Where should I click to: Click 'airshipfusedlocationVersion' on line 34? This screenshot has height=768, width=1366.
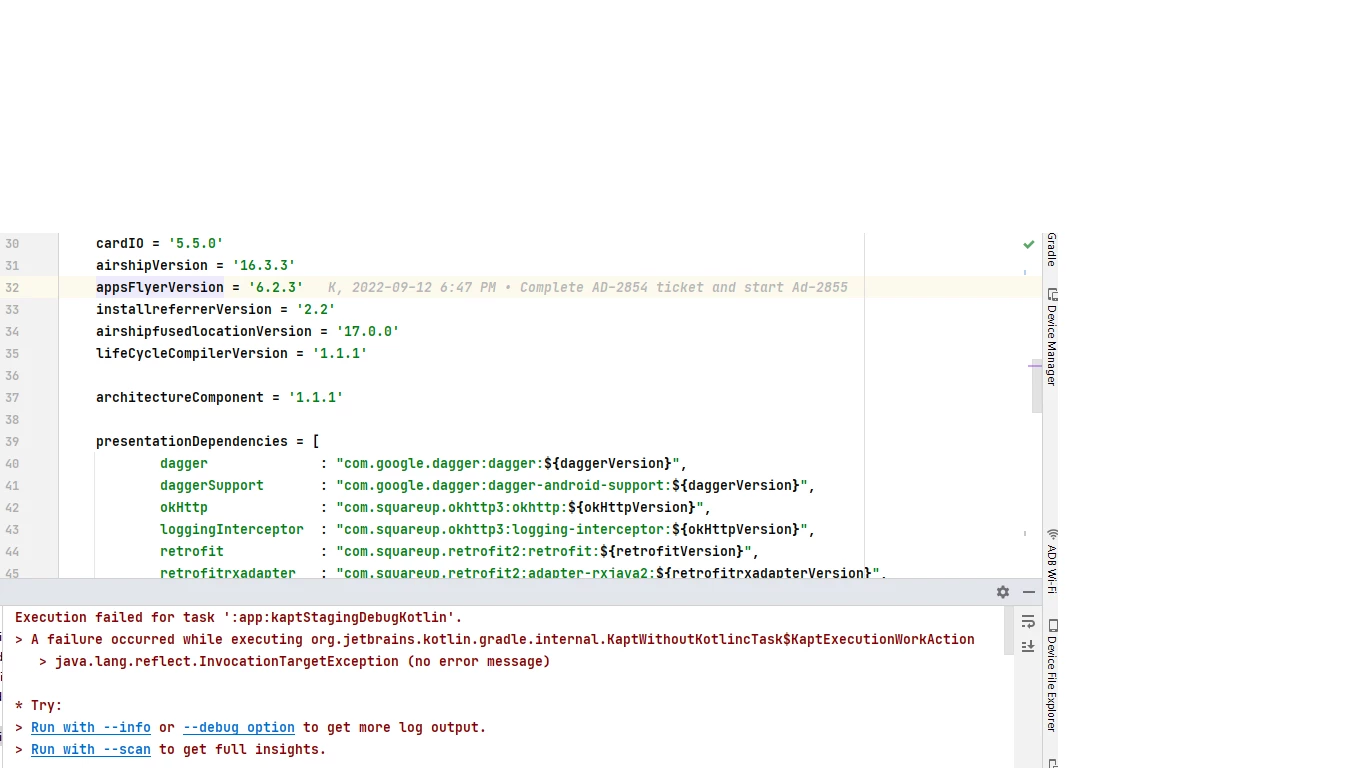pyautogui.click(x=204, y=331)
